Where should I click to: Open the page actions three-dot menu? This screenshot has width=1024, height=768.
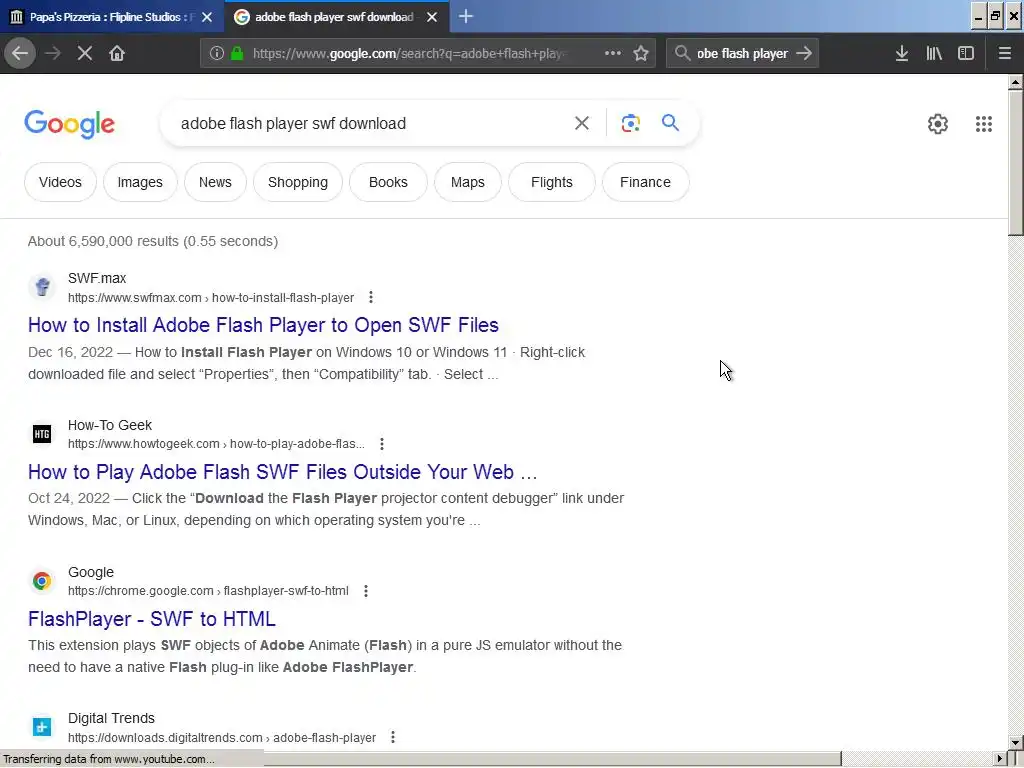pyautogui.click(x=613, y=53)
